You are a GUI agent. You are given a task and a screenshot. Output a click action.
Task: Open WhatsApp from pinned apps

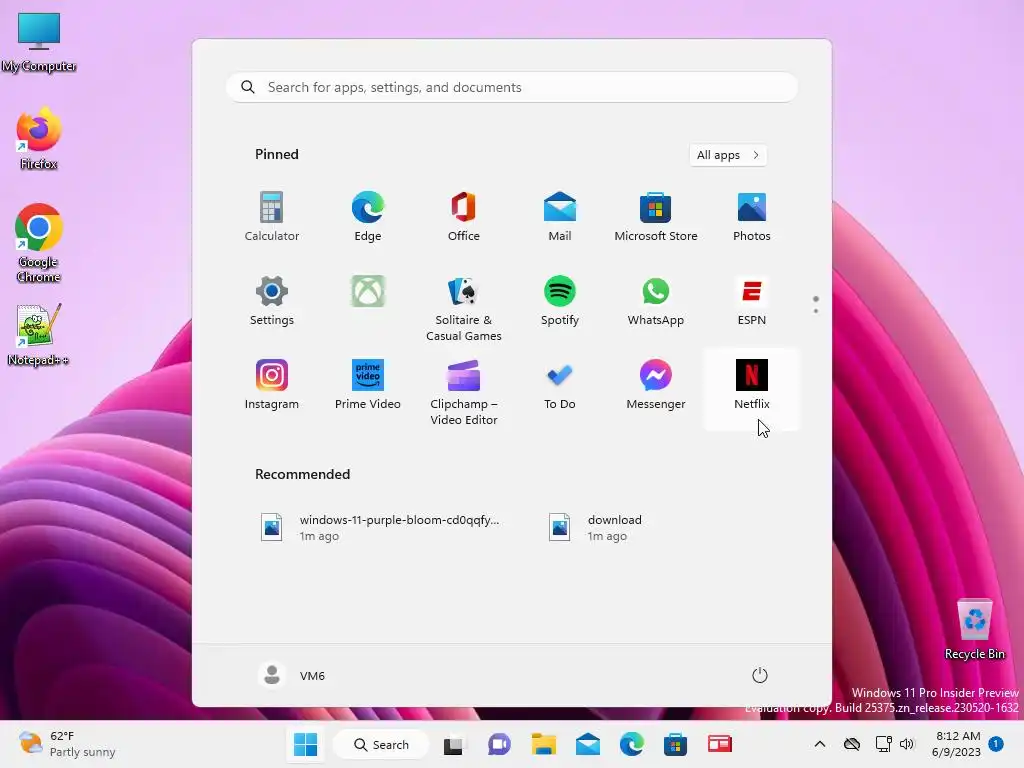(x=656, y=301)
